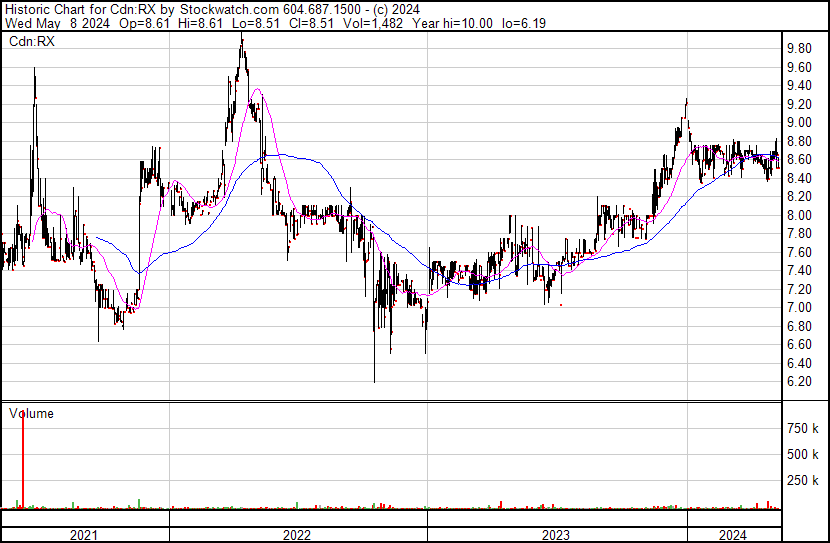Select the 2022 year label

point(297,535)
